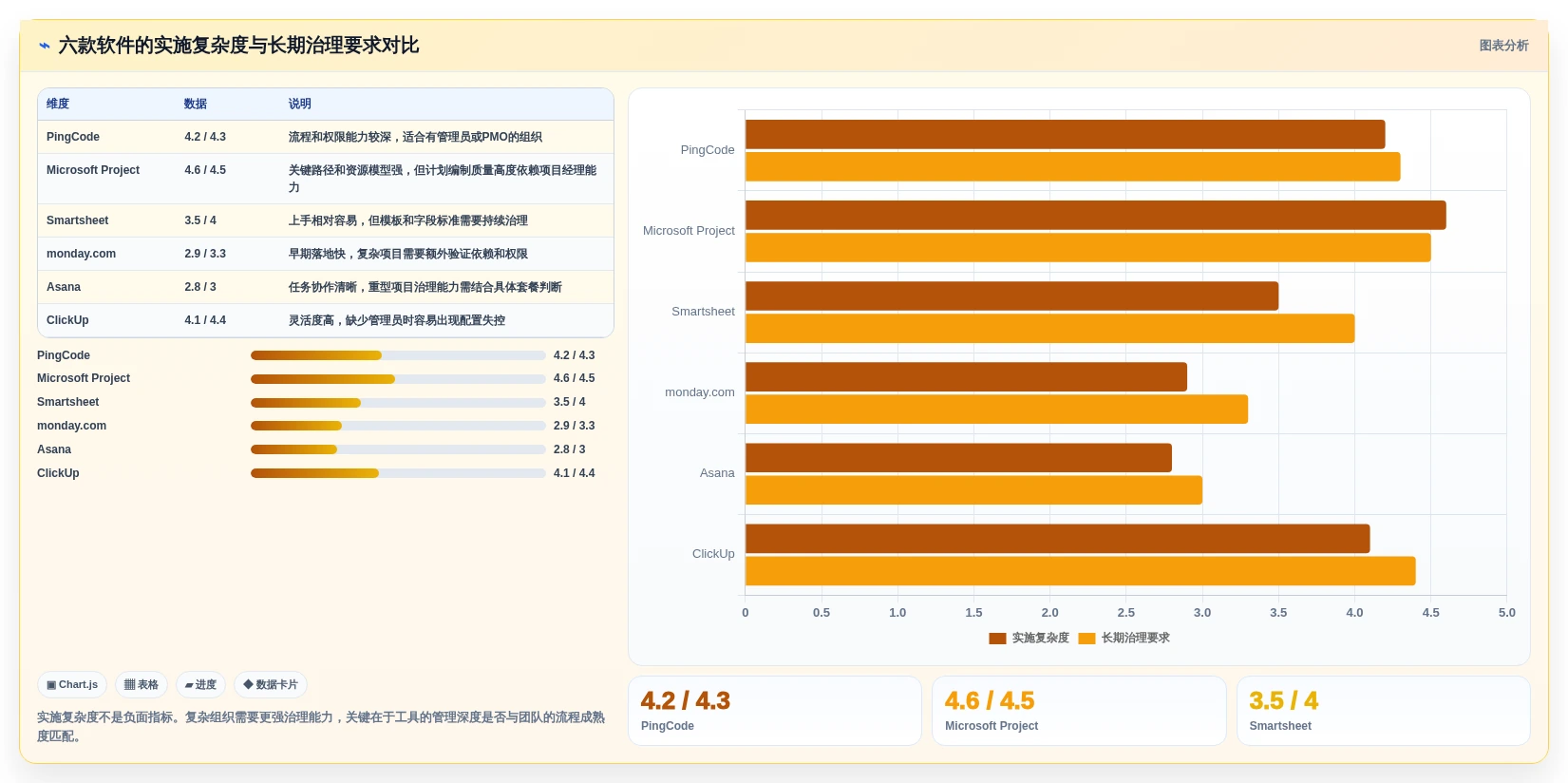Select the 数据卡片 tag chip
Screen dimensions: 1568x783
[271, 684]
